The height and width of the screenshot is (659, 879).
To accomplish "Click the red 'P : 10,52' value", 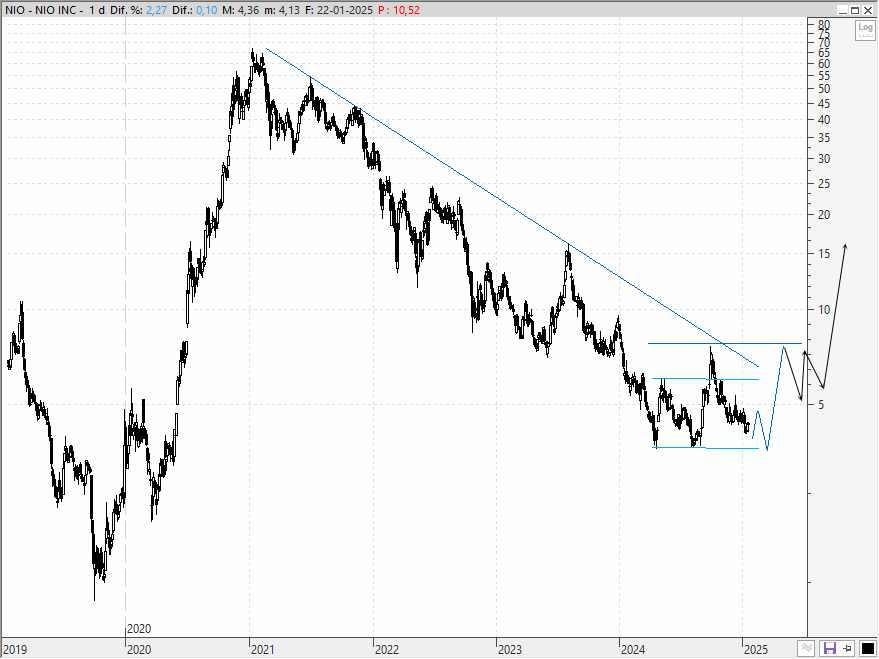I will pyautogui.click(x=399, y=10).
